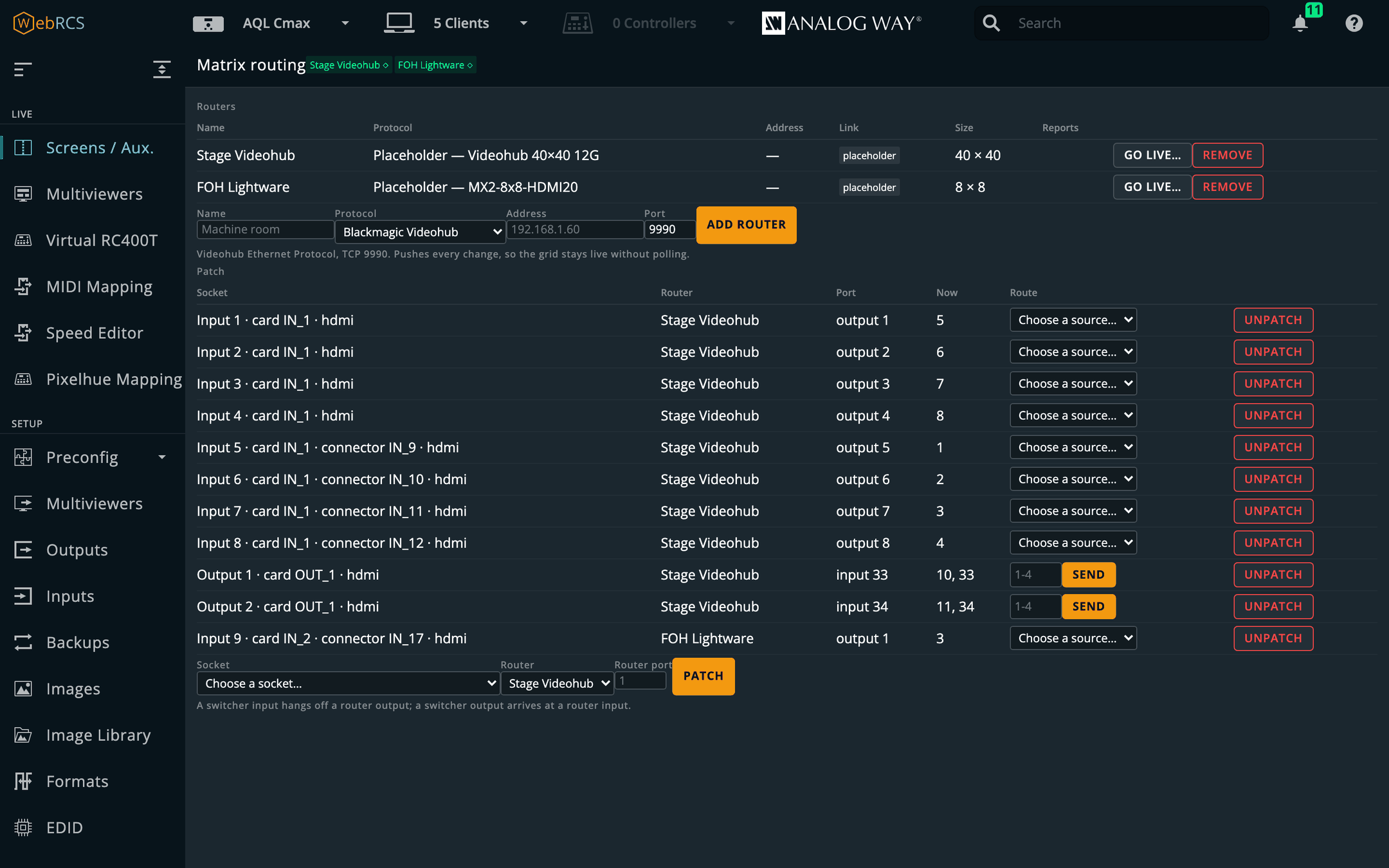Navigate to the Pixelhue Mapping page
The width and height of the screenshot is (1389, 868).
[114, 379]
